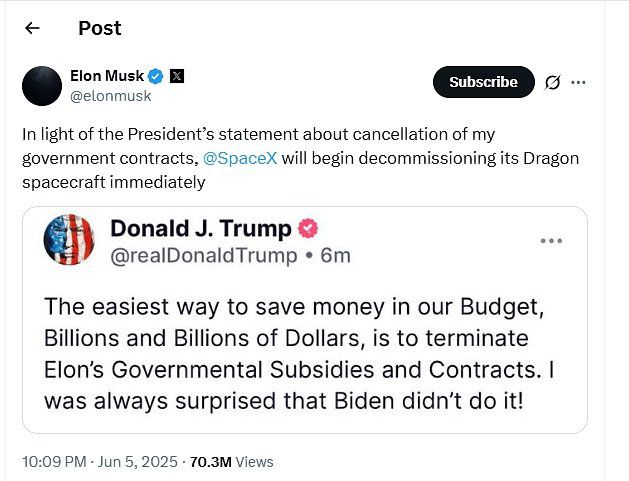The height and width of the screenshot is (481, 629).
Task: Click the pink verified badge next to Trump
Action: point(308,228)
